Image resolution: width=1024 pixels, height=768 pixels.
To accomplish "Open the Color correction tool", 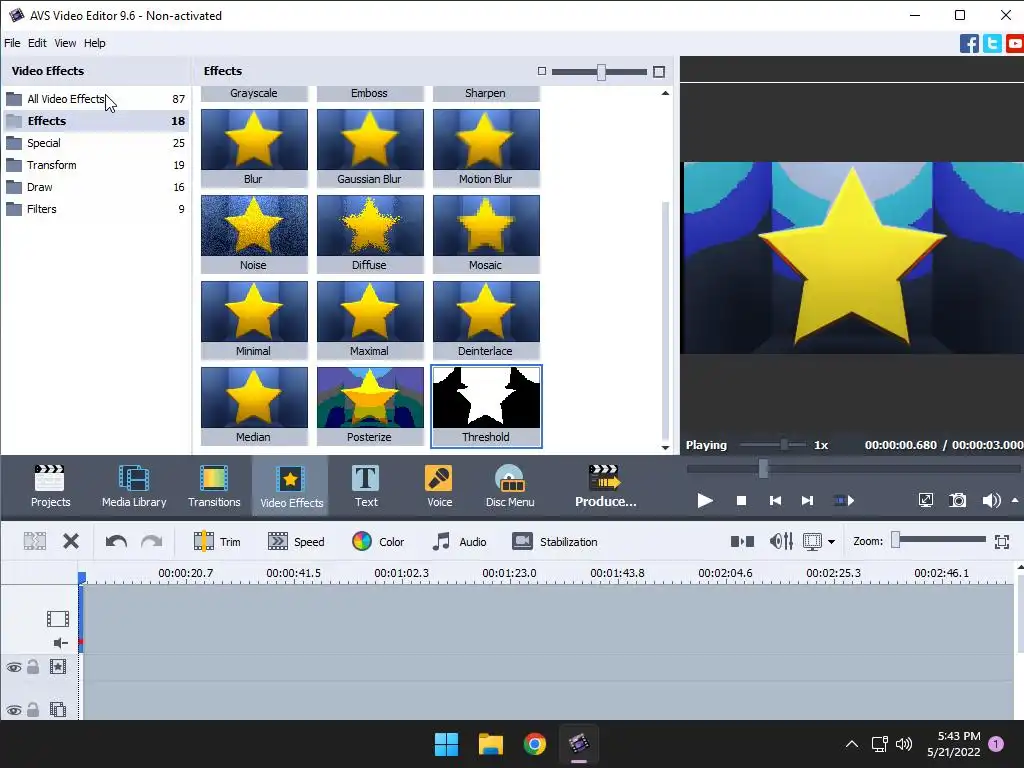I will [378, 541].
